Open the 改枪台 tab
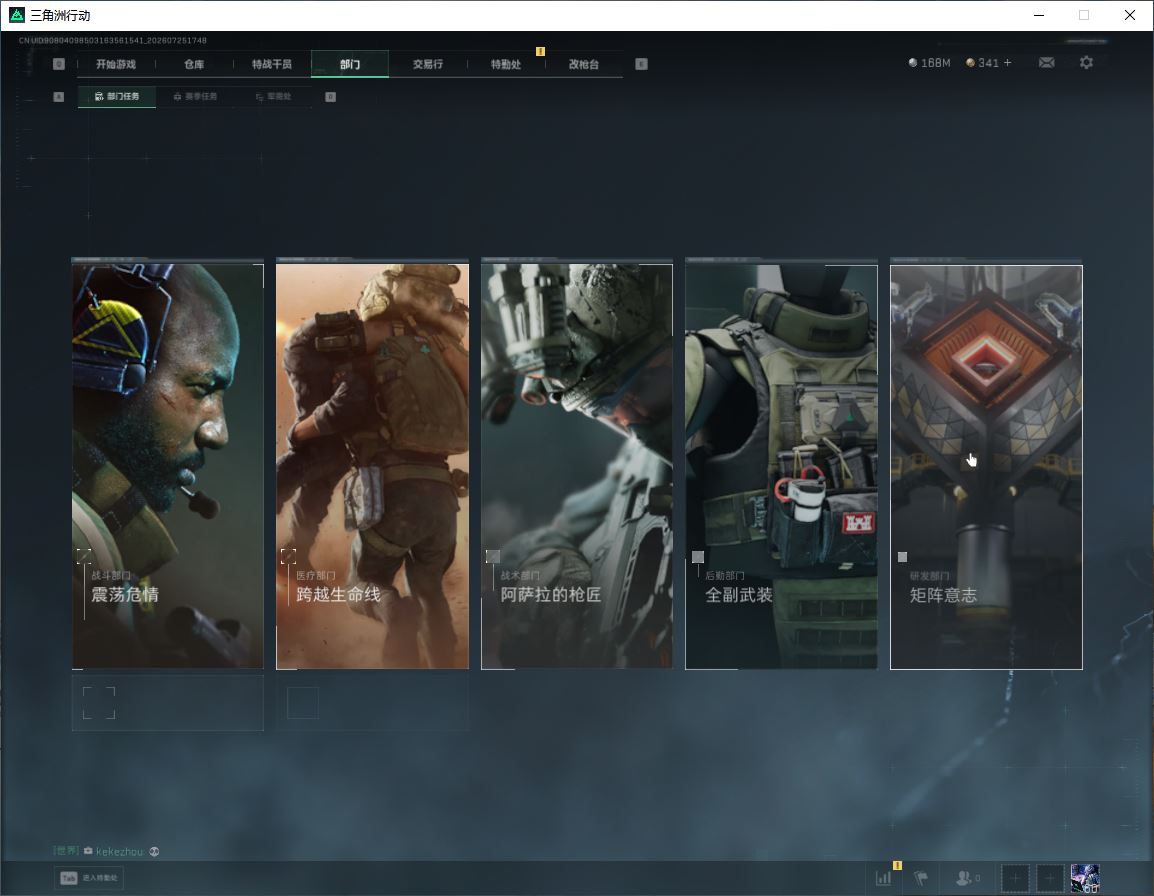 584,64
